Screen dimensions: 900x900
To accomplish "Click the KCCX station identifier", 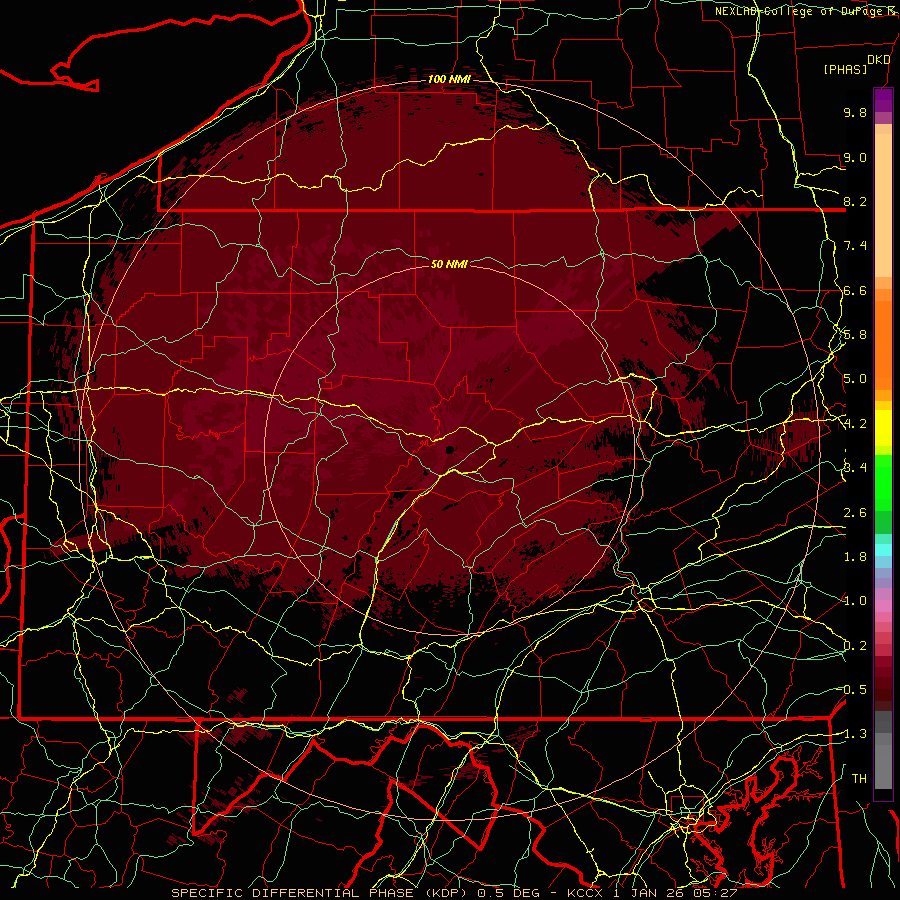I will (585, 893).
